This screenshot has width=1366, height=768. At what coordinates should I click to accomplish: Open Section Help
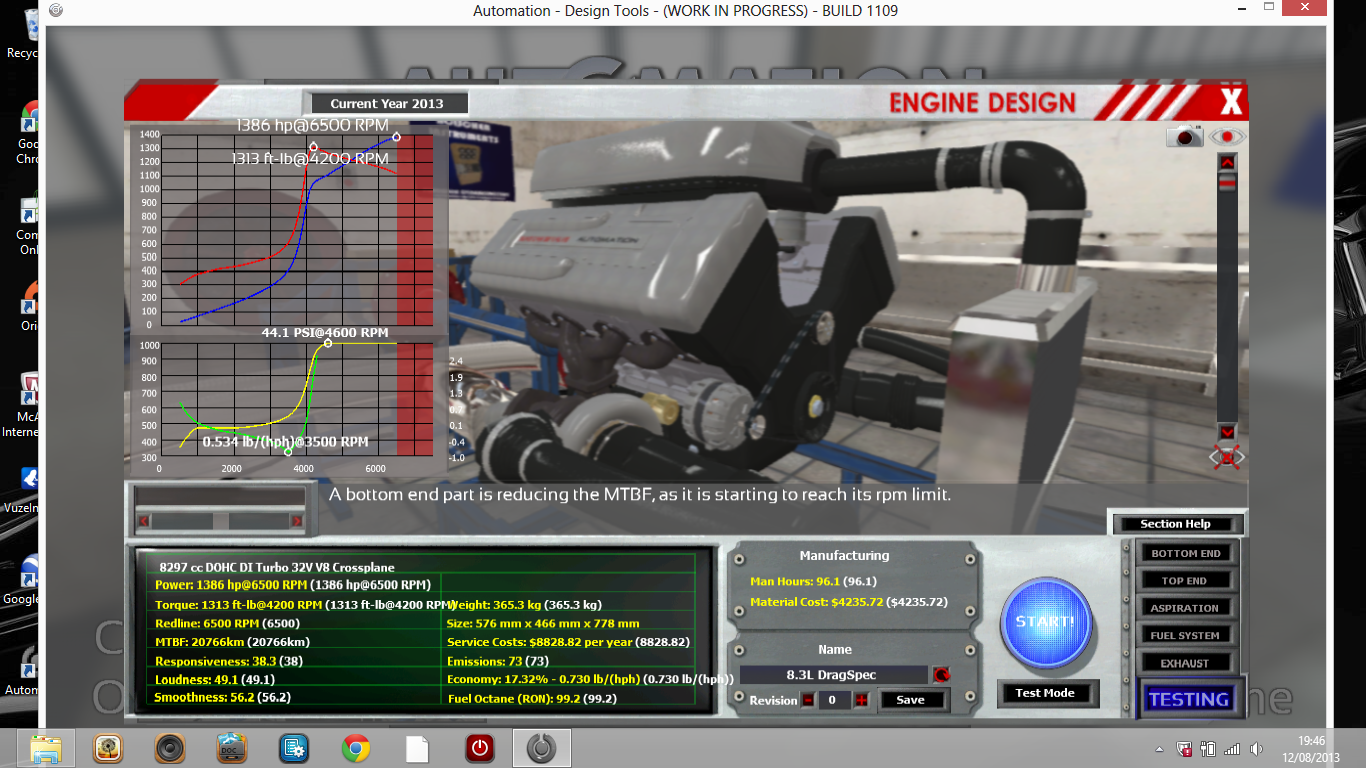pyautogui.click(x=1176, y=524)
